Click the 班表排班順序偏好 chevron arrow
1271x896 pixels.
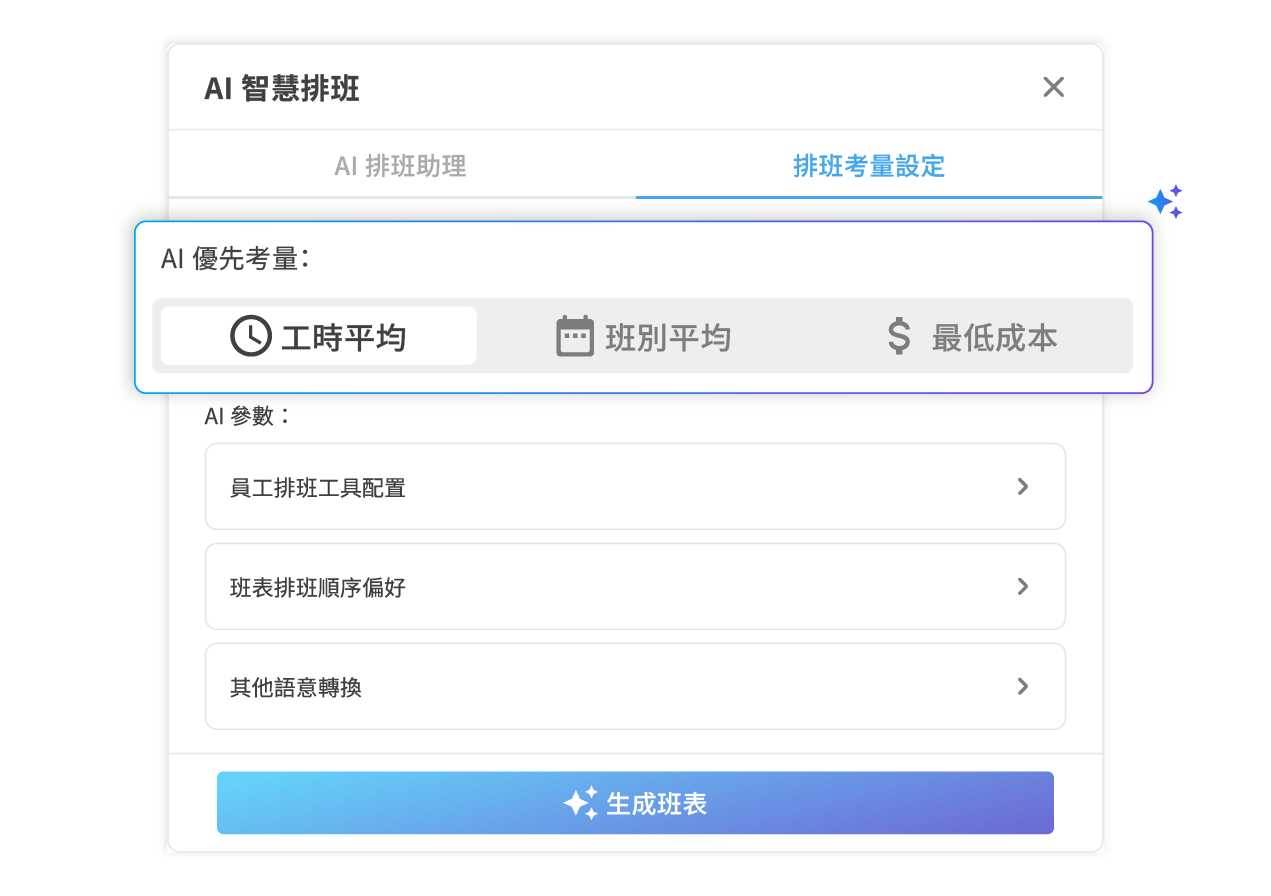coord(1022,587)
